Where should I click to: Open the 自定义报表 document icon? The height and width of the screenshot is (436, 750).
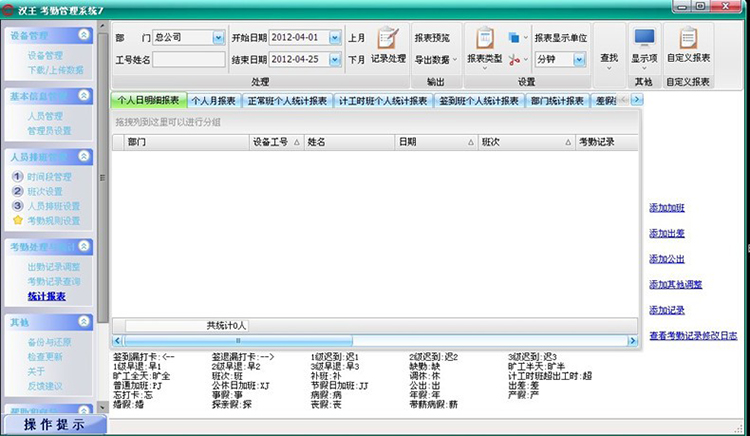click(x=688, y=38)
